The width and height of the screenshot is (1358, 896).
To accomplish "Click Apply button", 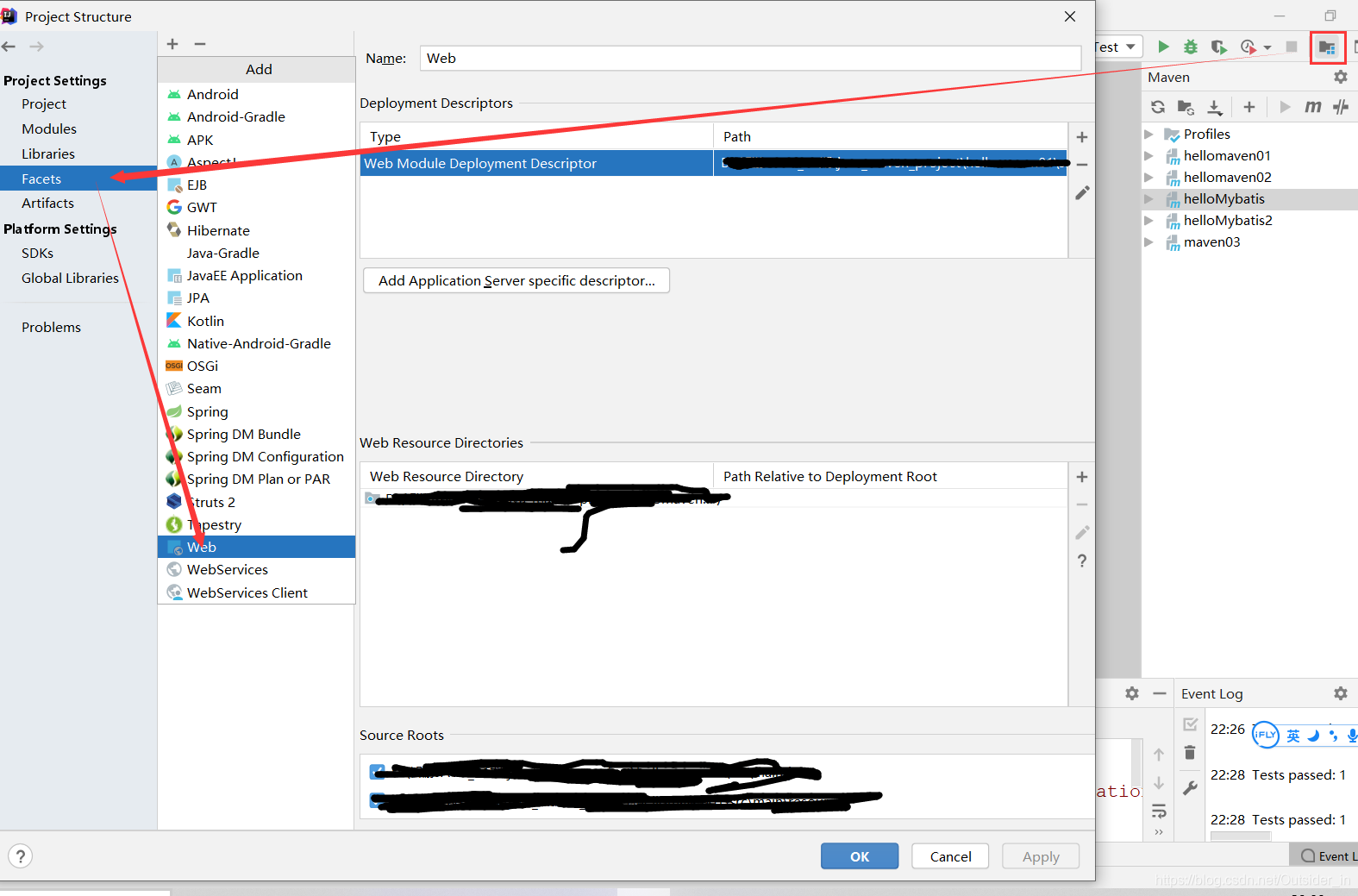I will (1041, 856).
